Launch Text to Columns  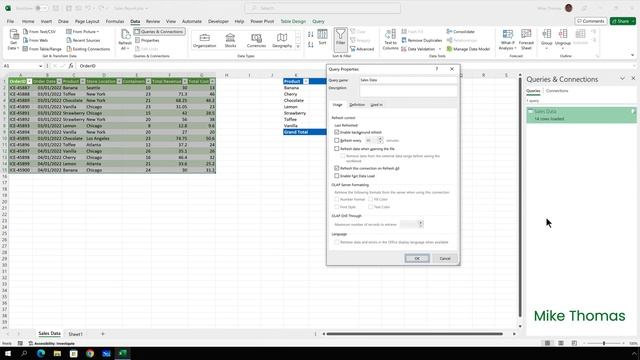pyautogui.click(x=390, y=40)
